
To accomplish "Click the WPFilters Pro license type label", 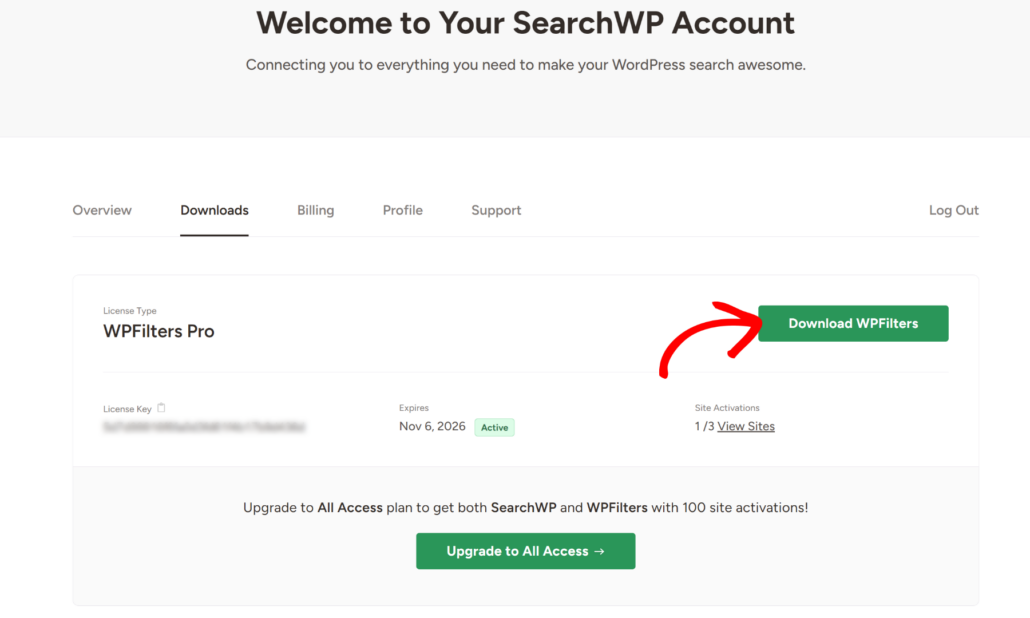I will coord(159,331).
